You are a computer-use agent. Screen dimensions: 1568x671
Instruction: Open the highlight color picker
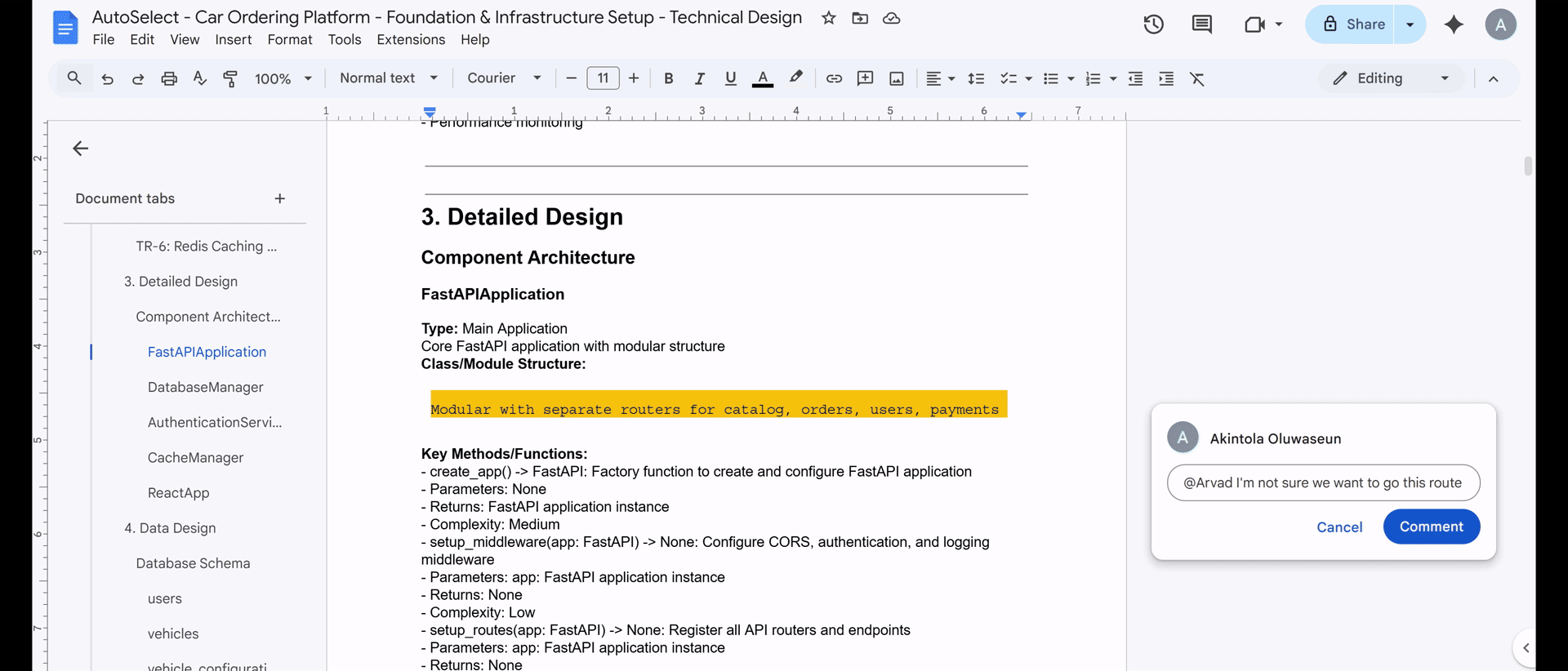click(x=795, y=78)
